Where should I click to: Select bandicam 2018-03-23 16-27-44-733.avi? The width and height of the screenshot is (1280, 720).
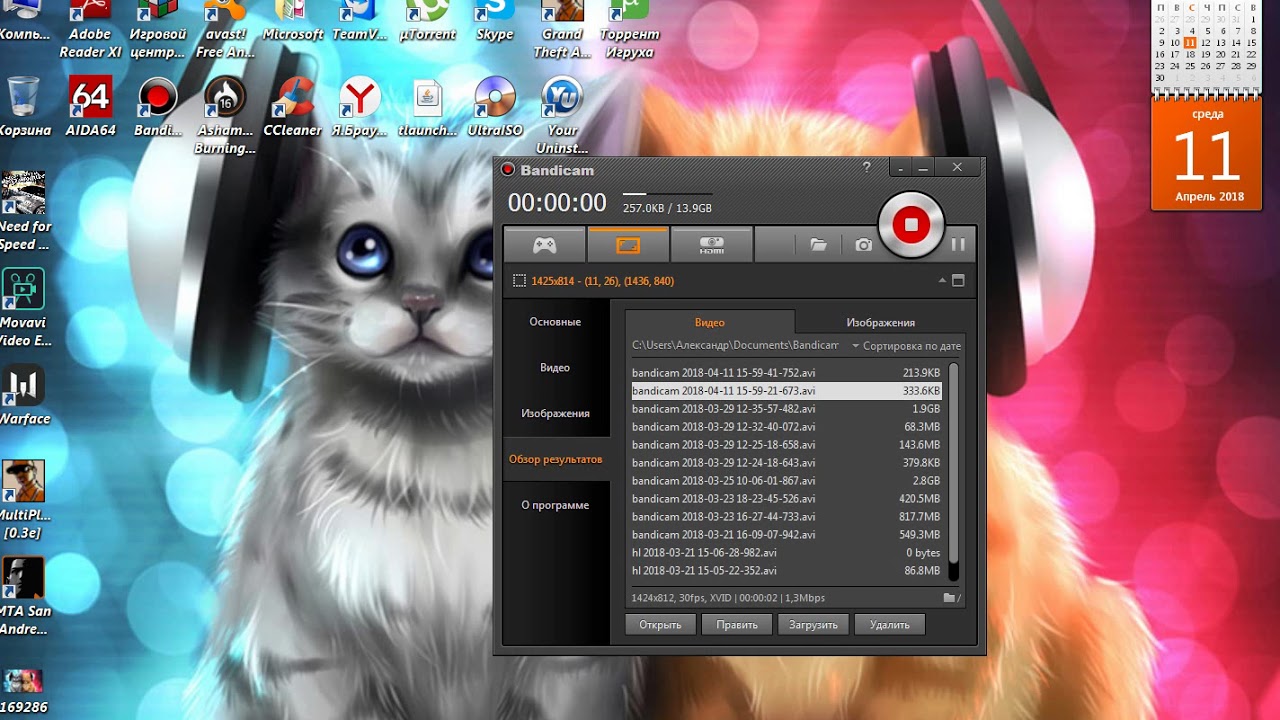(786, 517)
